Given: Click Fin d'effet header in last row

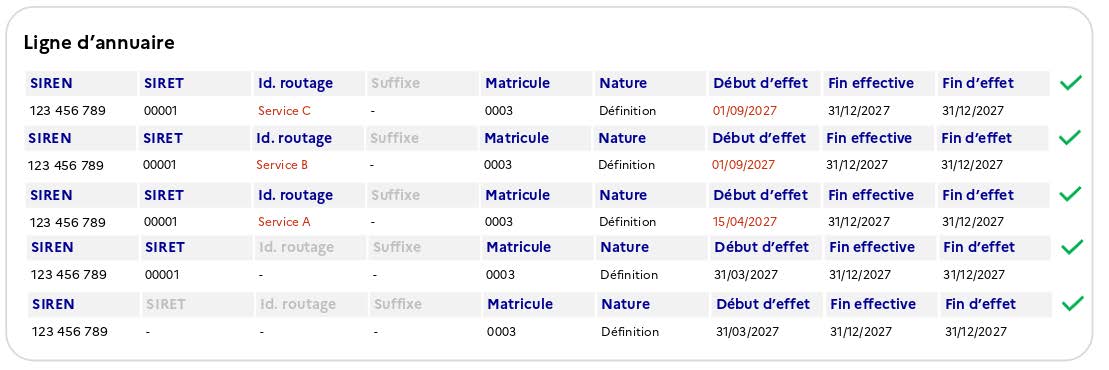Looking at the screenshot, I should pyautogui.click(x=980, y=304).
